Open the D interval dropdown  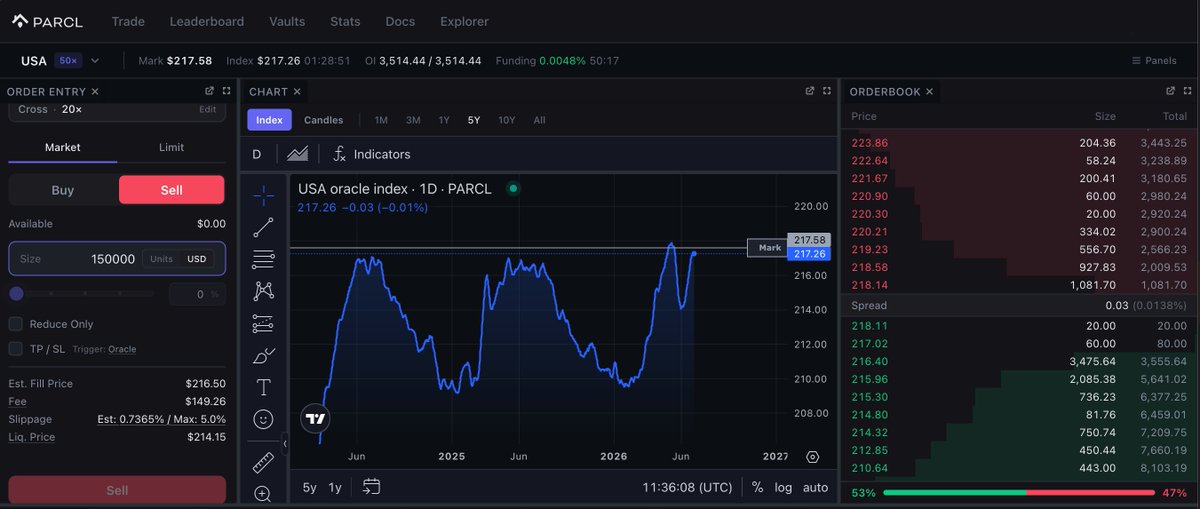coord(256,154)
